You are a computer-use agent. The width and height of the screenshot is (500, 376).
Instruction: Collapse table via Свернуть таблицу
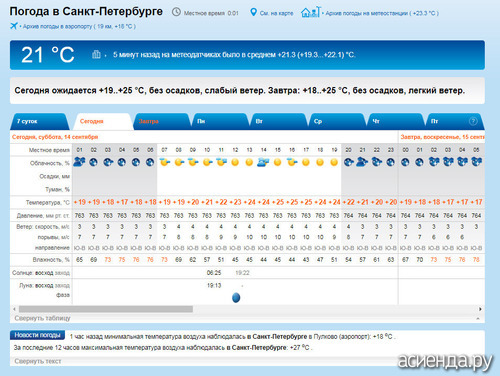coord(42,318)
